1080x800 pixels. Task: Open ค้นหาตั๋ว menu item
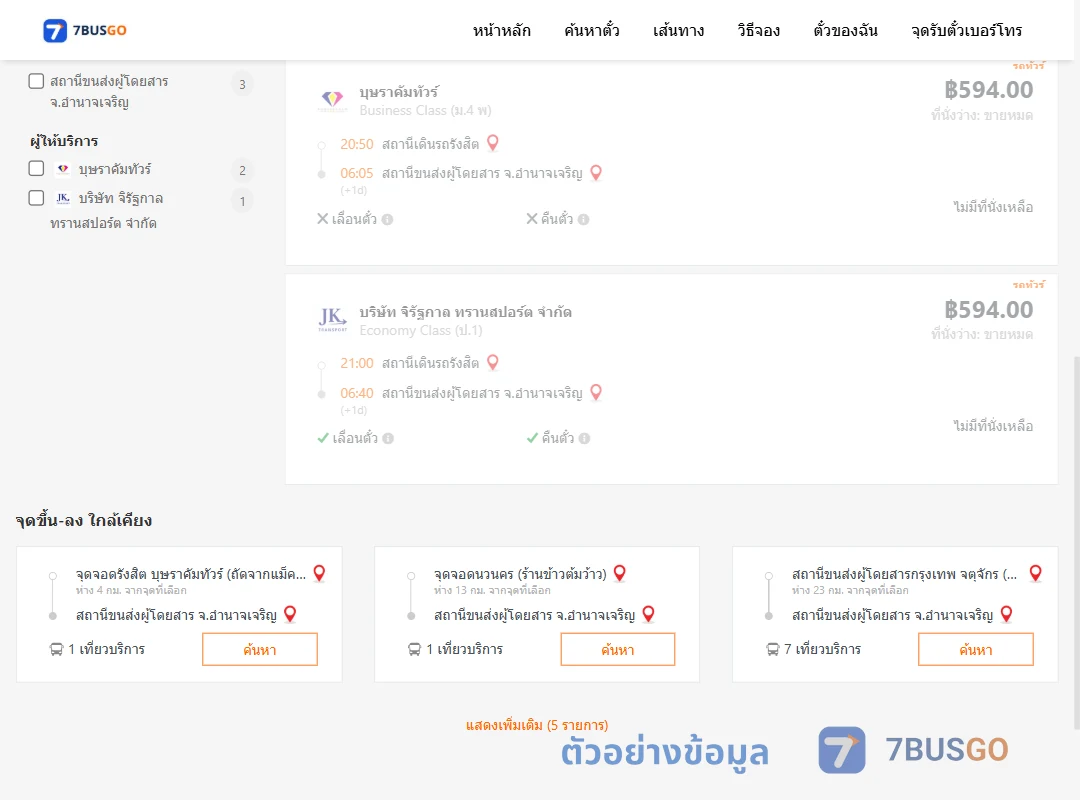point(592,30)
